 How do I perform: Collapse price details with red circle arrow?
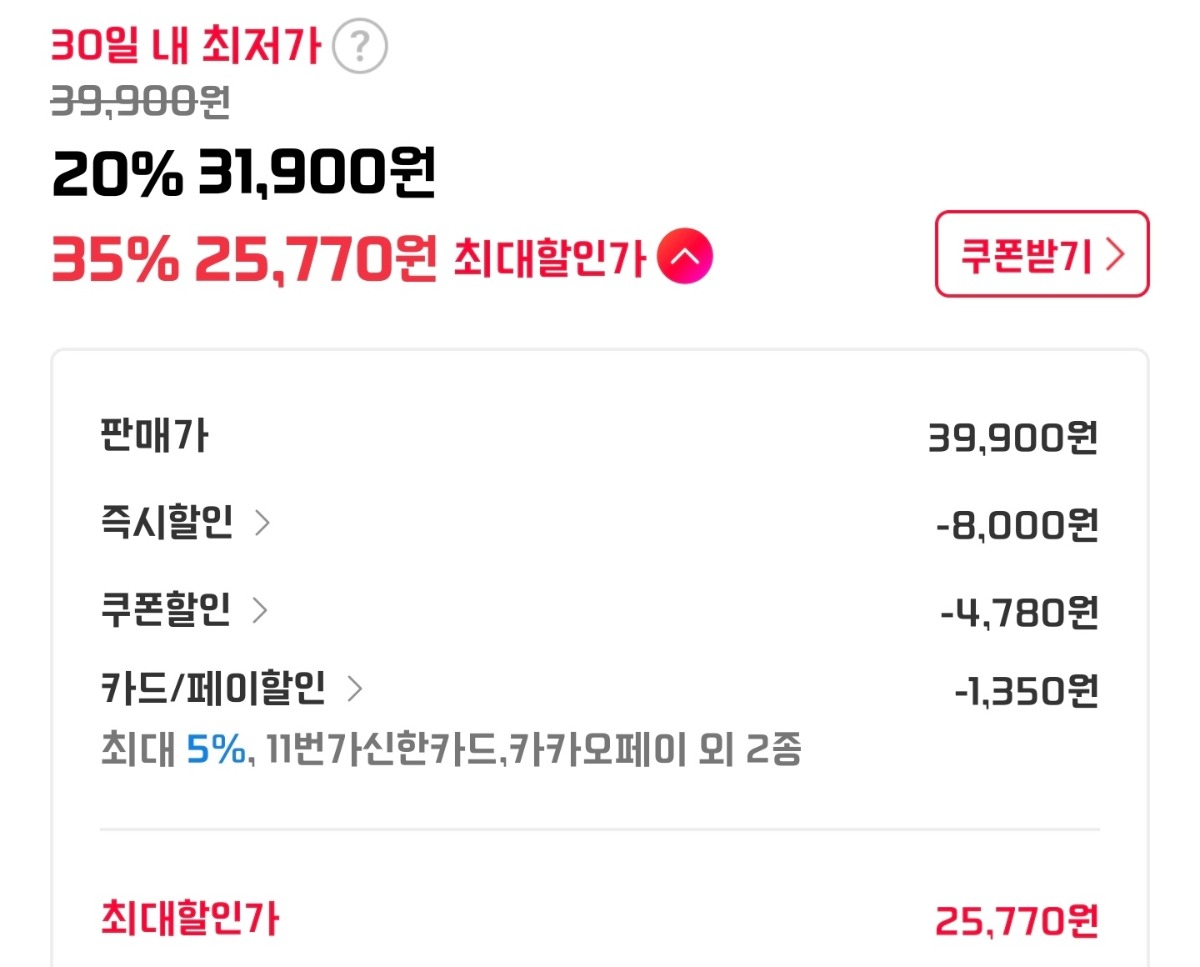coord(685,258)
